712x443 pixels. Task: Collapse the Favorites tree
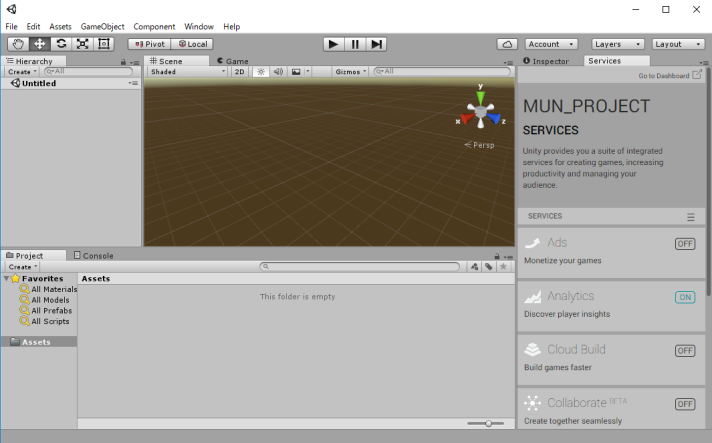6,278
